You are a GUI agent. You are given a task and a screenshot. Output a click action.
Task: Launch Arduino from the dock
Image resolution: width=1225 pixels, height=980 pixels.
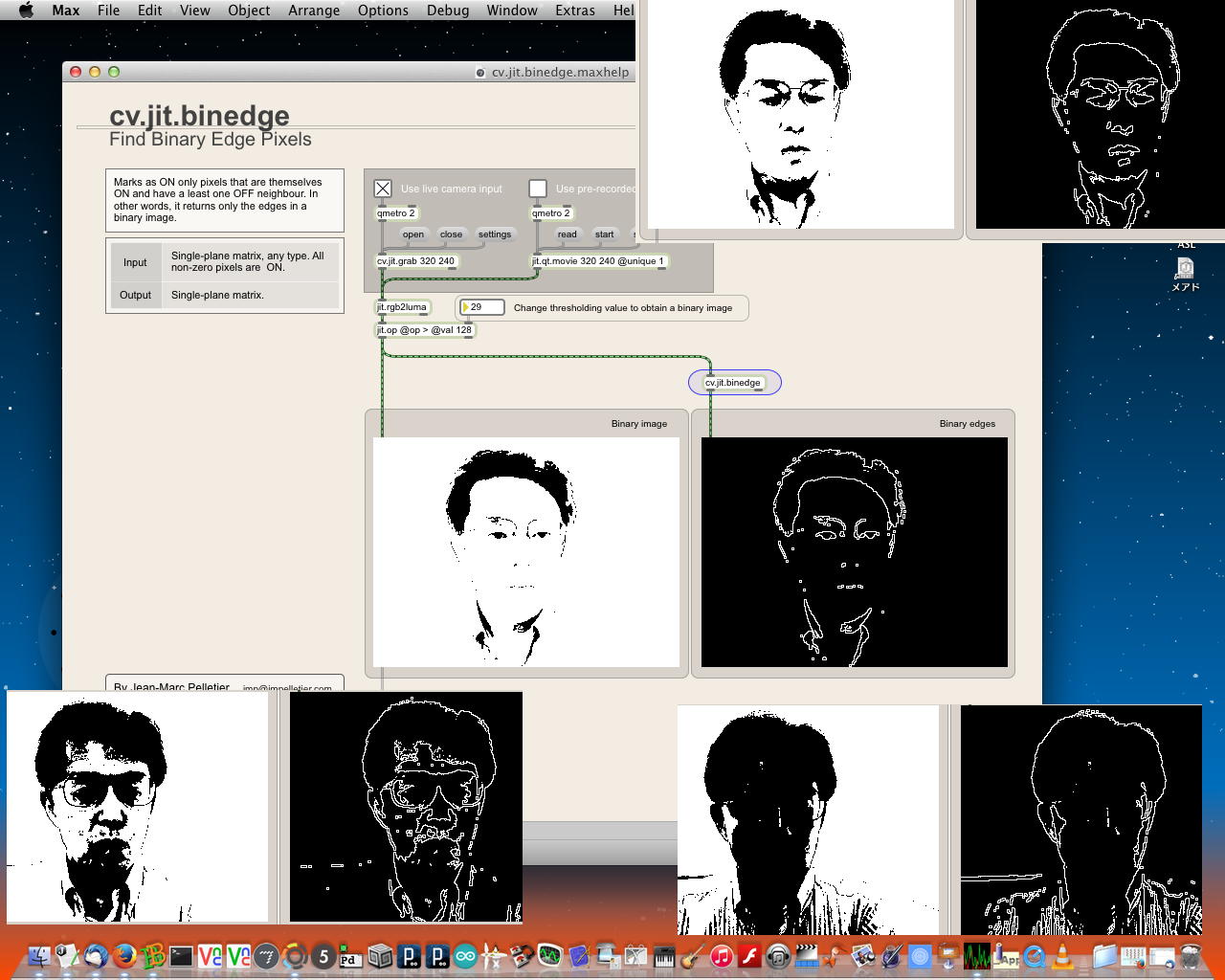click(x=465, y=955)
